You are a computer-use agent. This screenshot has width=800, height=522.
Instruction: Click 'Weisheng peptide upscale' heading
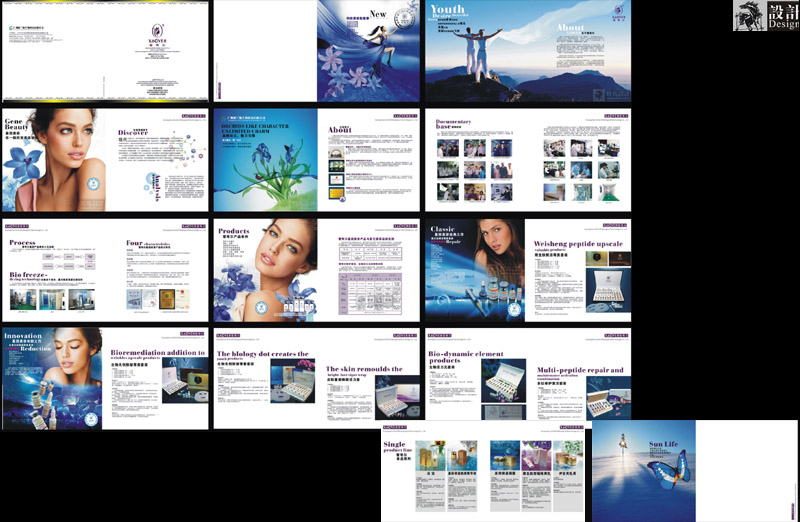578,244
